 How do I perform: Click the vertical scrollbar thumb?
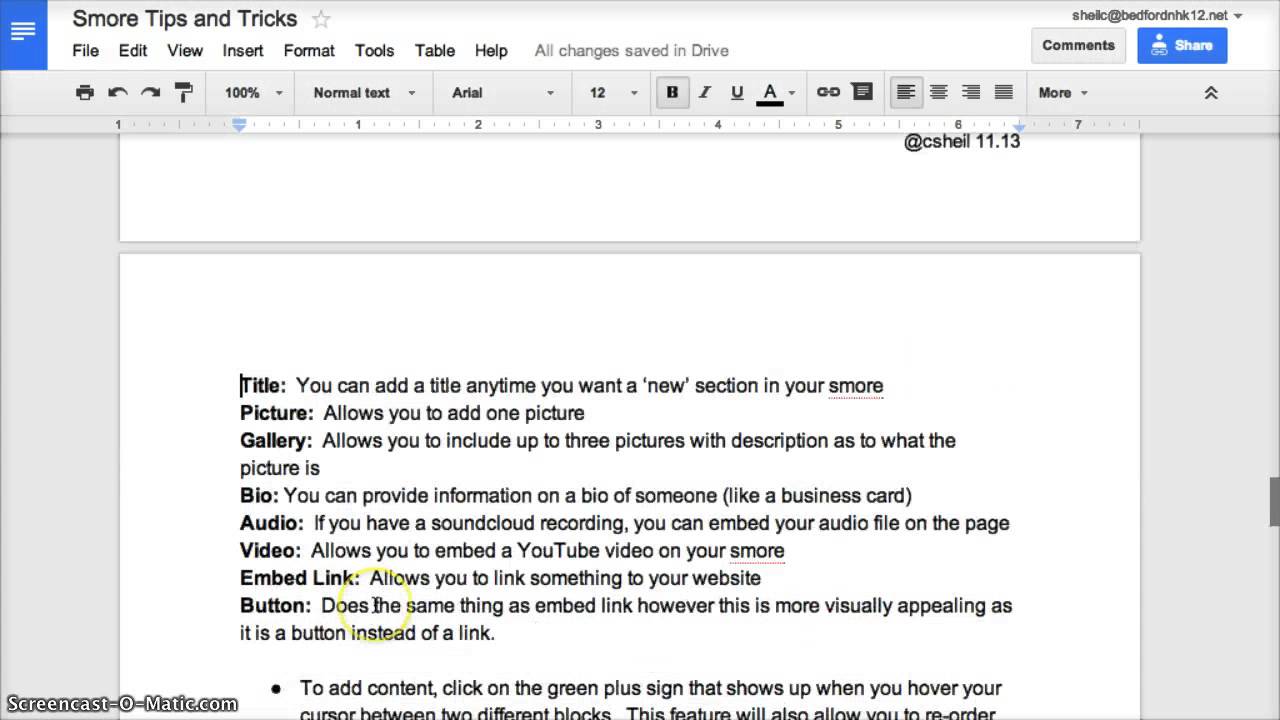(x=1275, y=501)
